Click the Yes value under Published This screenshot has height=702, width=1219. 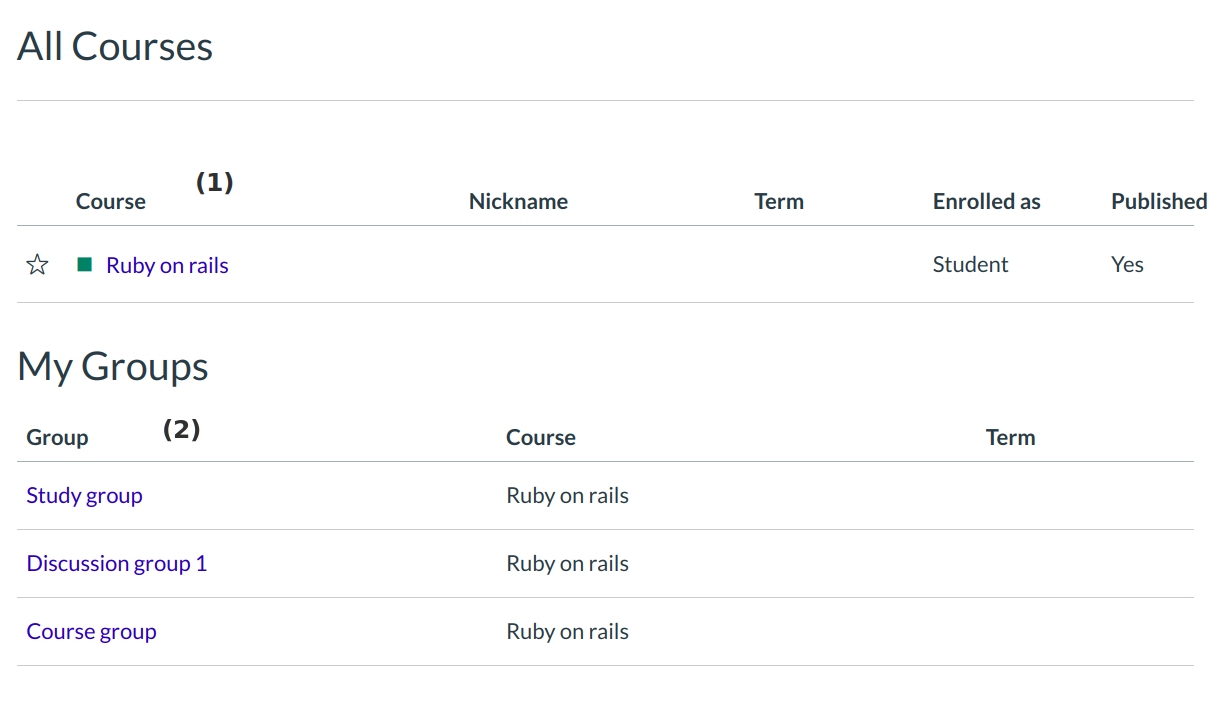tap(1127, 264)
